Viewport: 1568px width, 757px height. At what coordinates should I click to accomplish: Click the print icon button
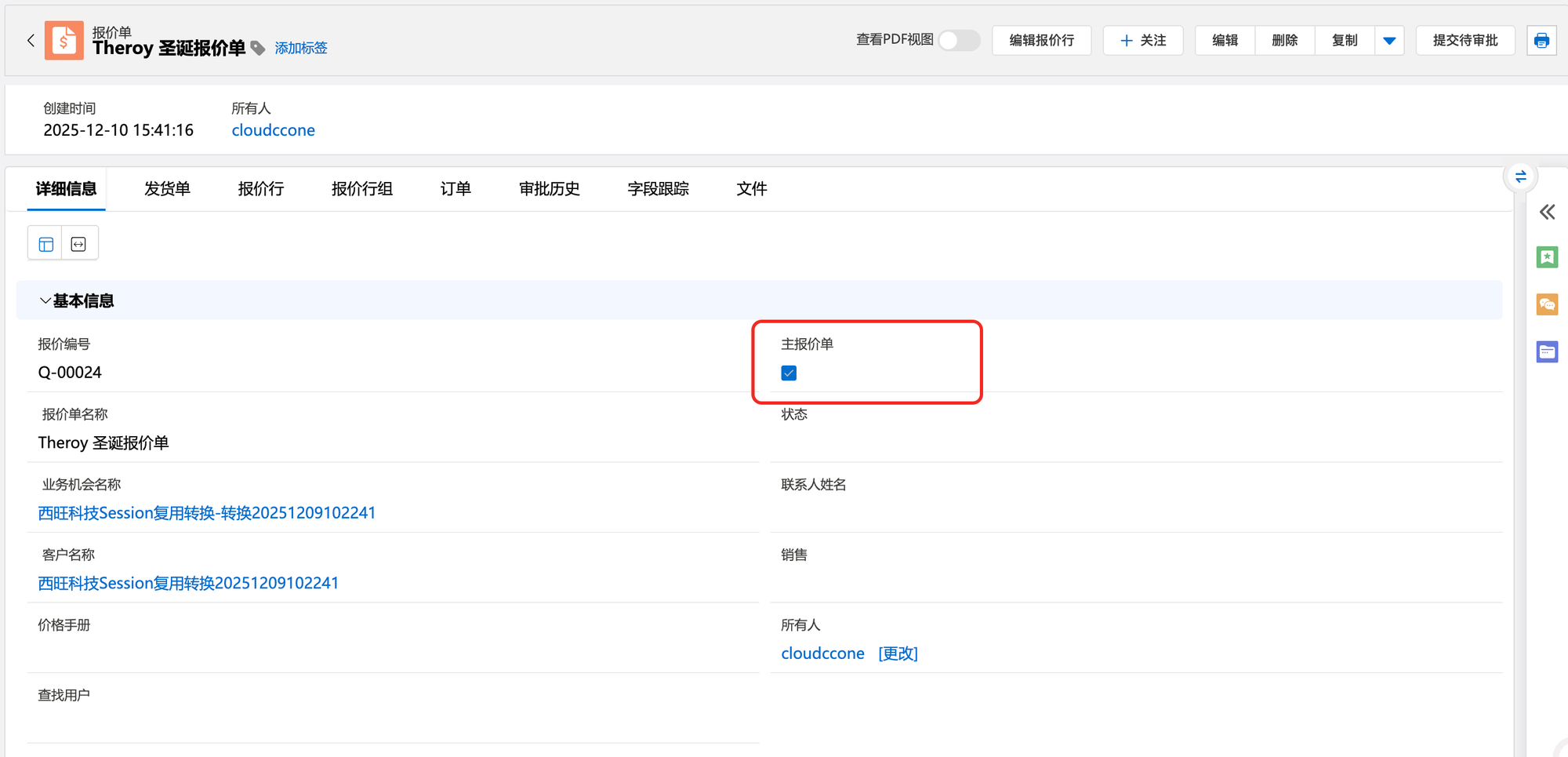coord(1541,41)
